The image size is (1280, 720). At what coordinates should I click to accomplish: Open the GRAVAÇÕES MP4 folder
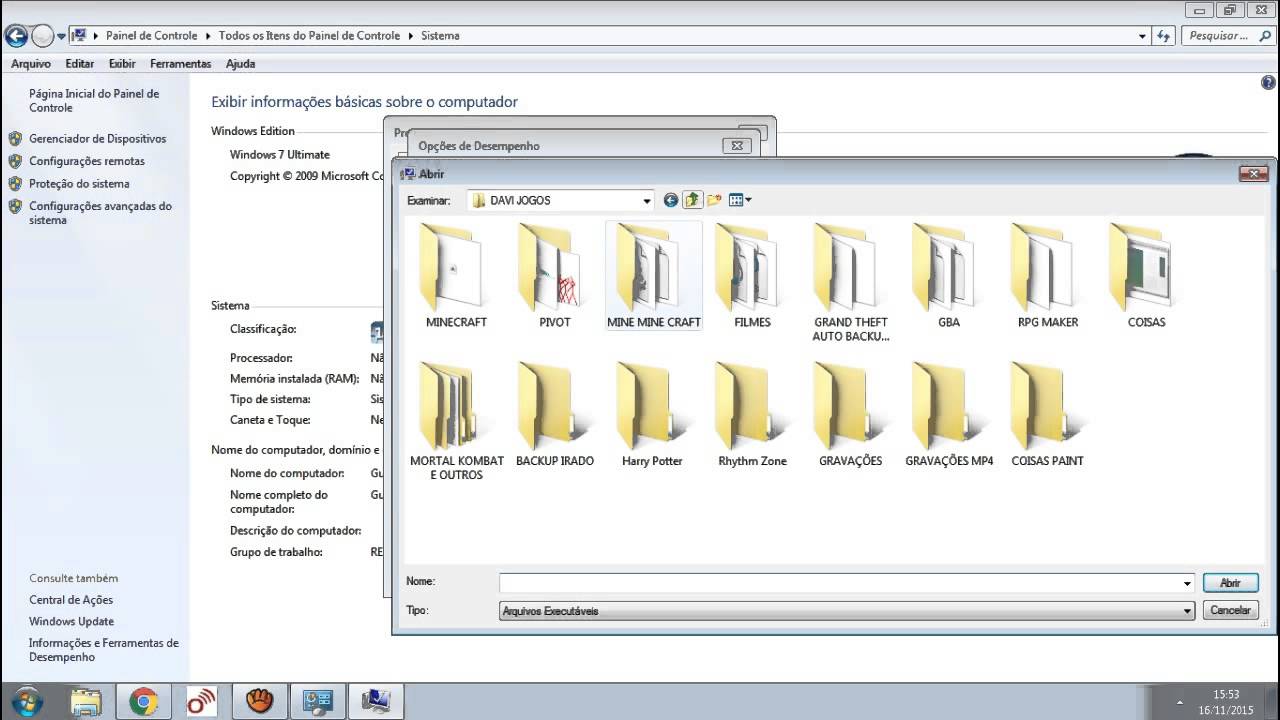pyautogui.click(x=949, y=414)
